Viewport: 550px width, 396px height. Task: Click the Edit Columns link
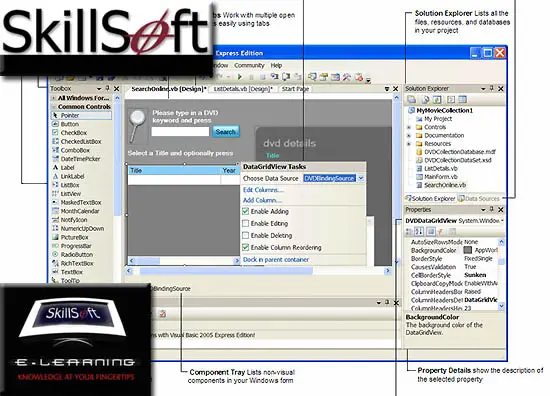tap(263, 190)
